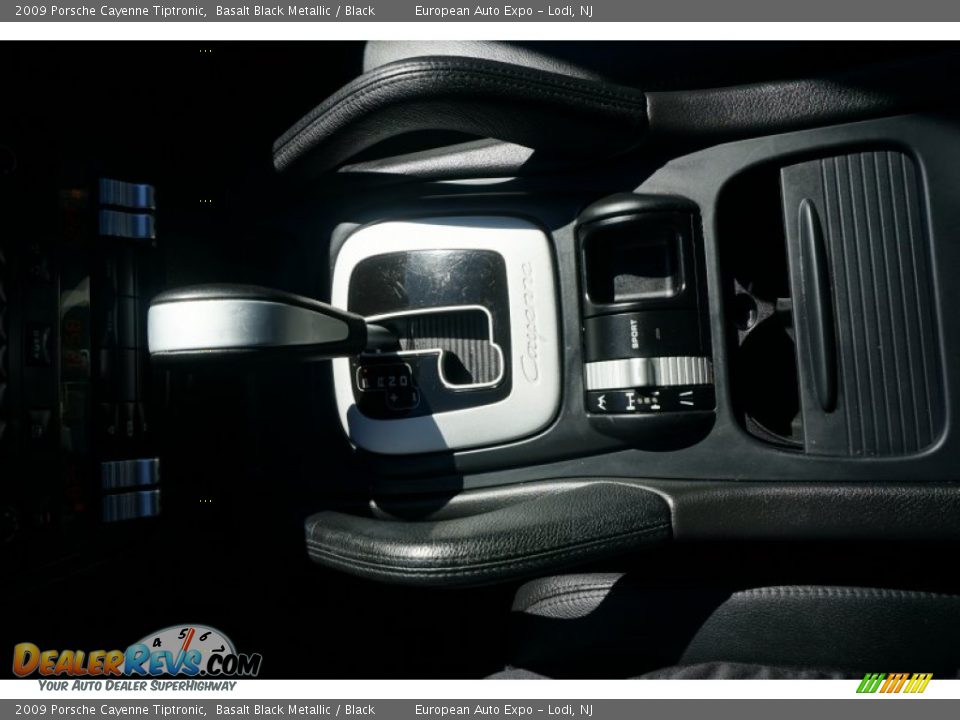Image resolution: width=960 pixels, height=720 pixels.
Task: Click bottom caption 'Basalt Black Metallic / Black'
Action: pyautogui.click(x=295, y=710)
